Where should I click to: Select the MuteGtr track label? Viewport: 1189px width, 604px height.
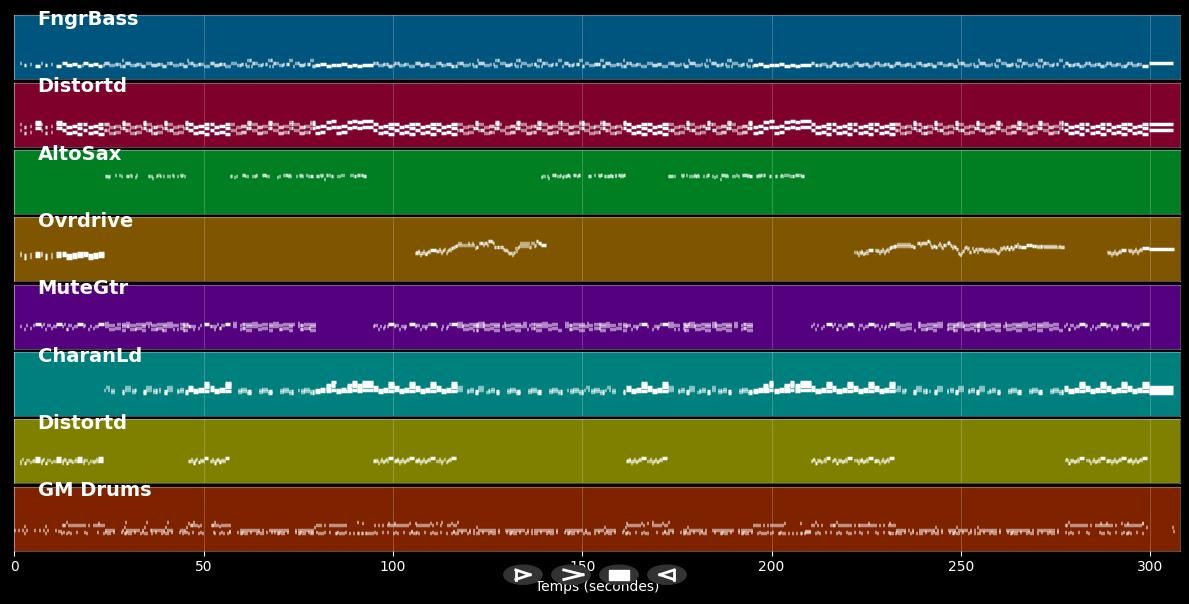[x=83, y=288]
